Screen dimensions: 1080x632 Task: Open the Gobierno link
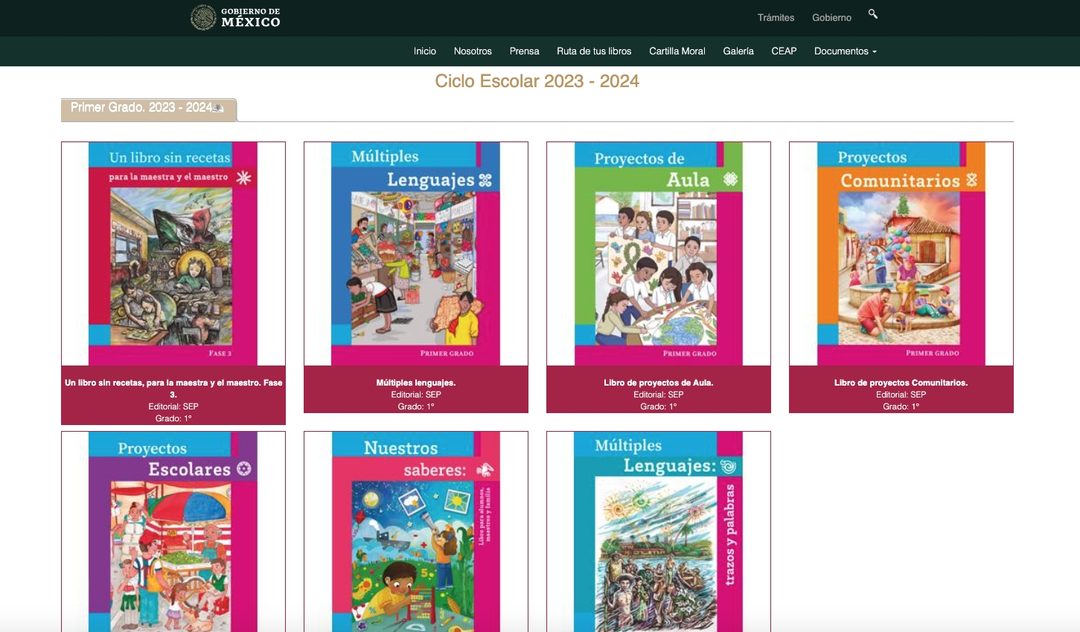pyautogui.click(x=831, y=18)
